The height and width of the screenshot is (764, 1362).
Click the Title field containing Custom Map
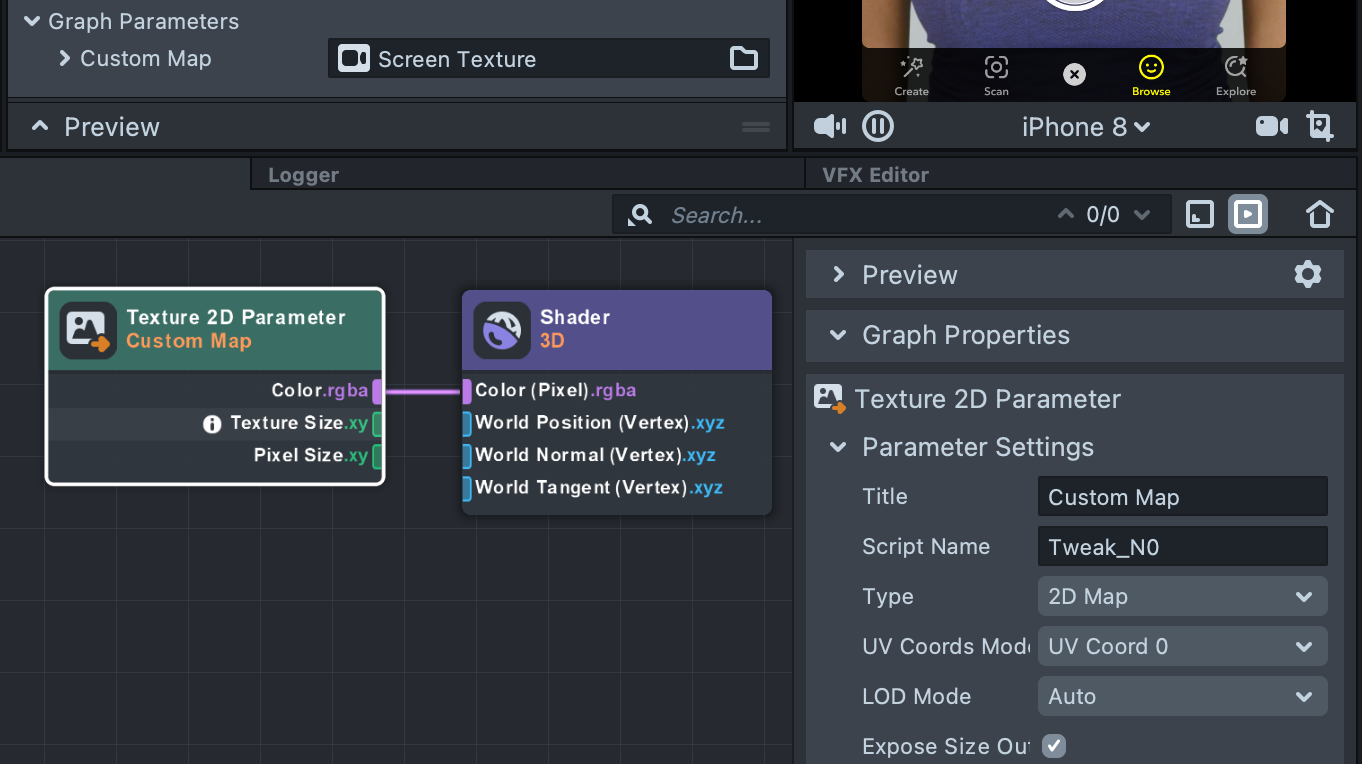coord(1182,497)
